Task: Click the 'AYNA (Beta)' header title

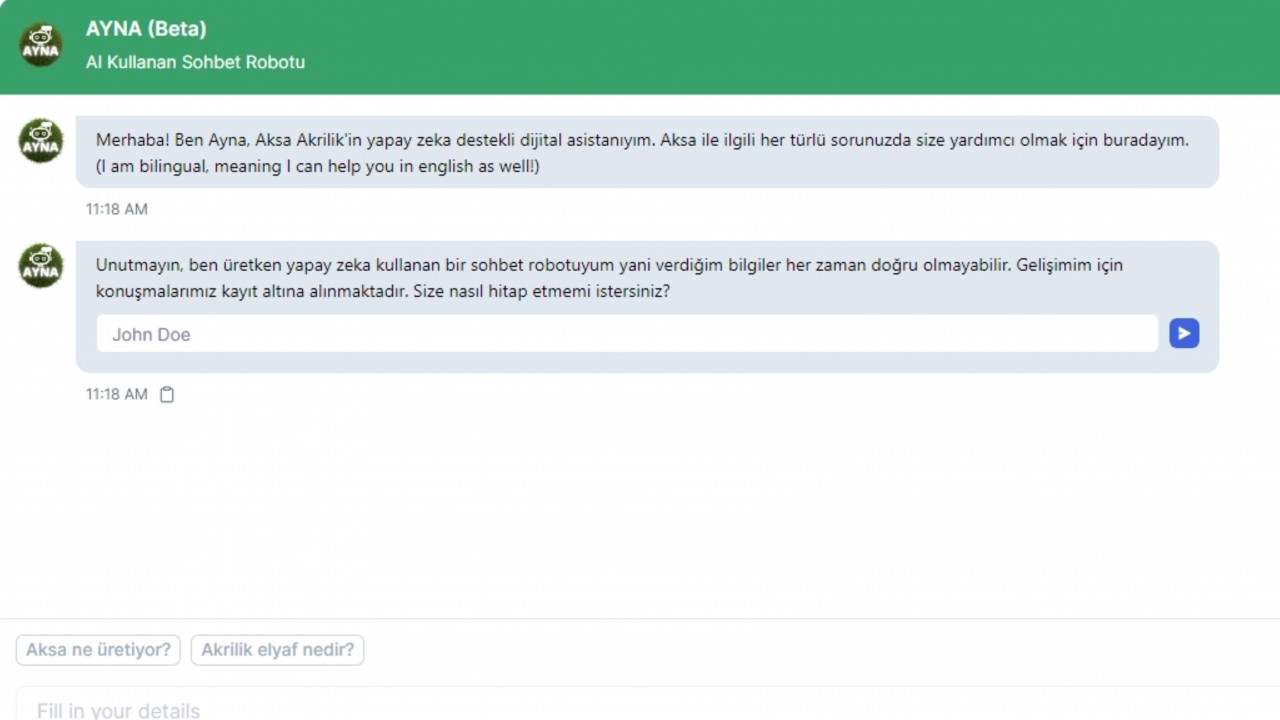Action: coord(146,29)
